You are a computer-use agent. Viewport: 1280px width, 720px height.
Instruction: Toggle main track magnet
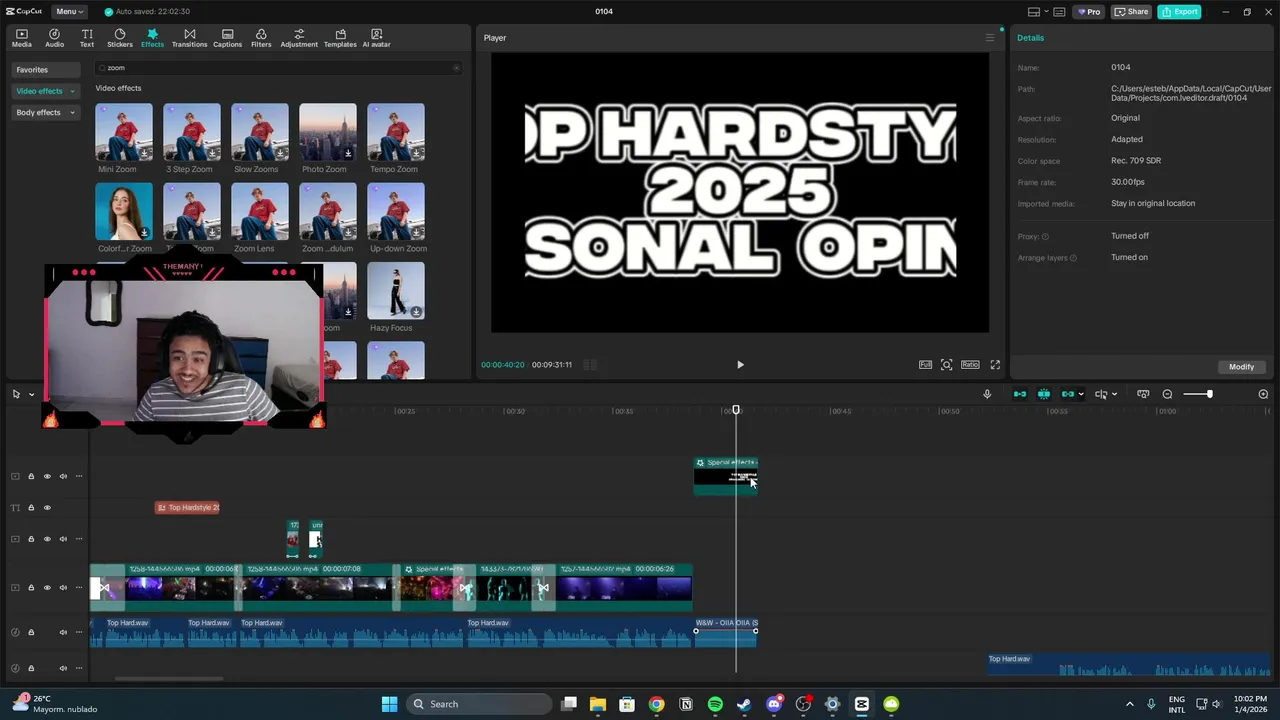[x=1020, y=394]
